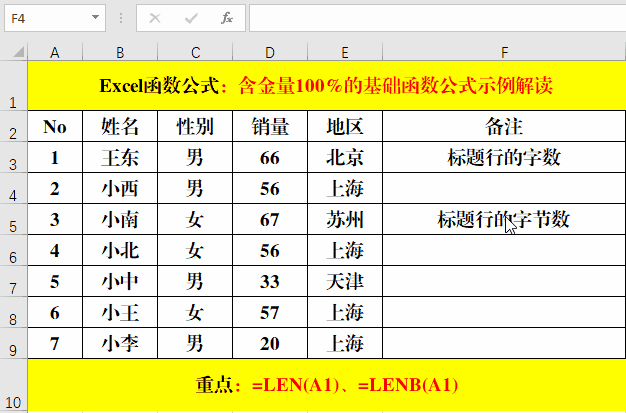Select row 5 header
Screen dimensions: 626x413
[14, 219]
